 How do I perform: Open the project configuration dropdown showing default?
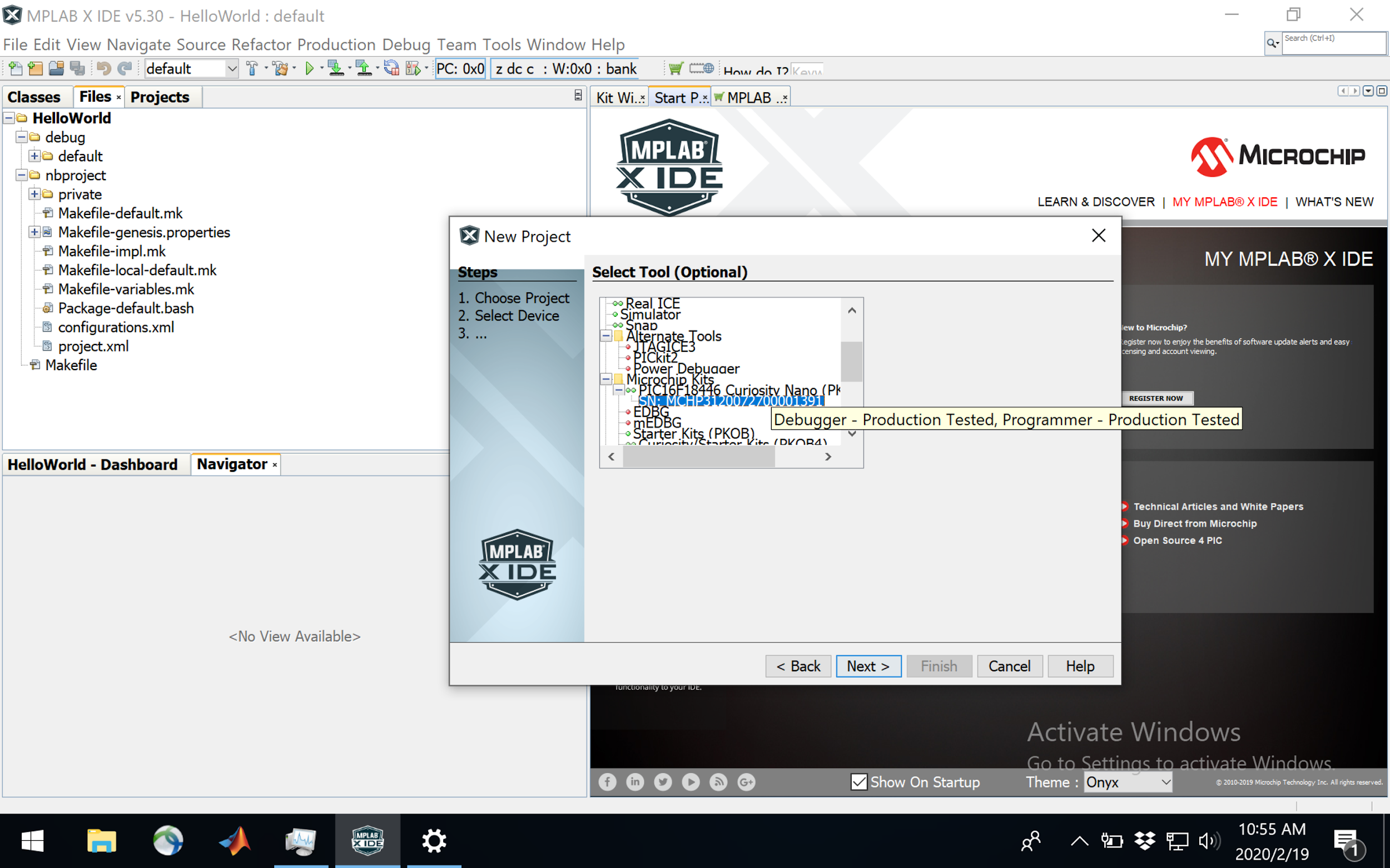tap(191, 69)
